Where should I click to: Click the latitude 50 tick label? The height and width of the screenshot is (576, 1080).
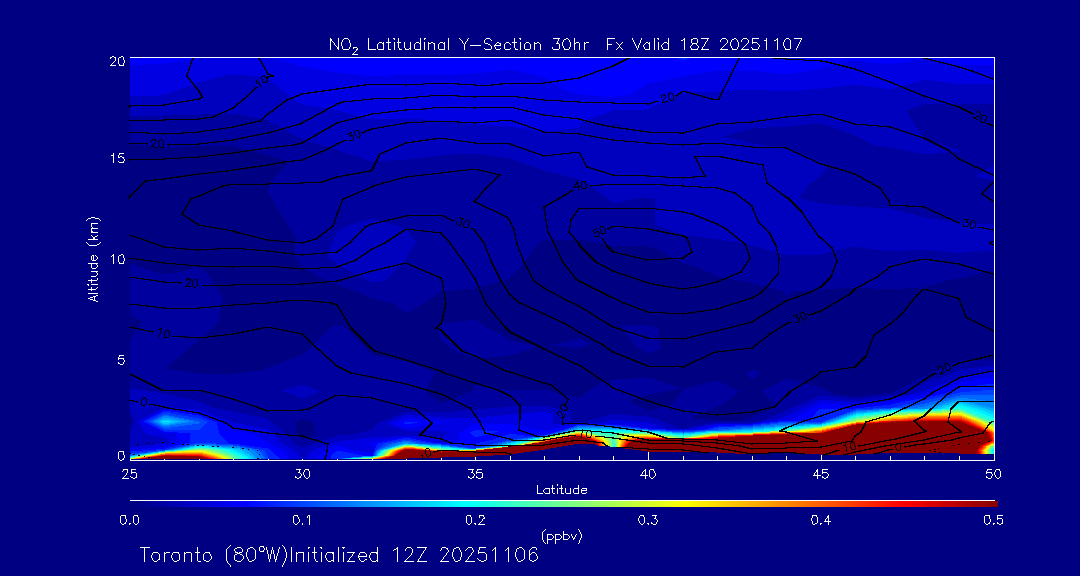pyautogui.click(x=993, y=472)
